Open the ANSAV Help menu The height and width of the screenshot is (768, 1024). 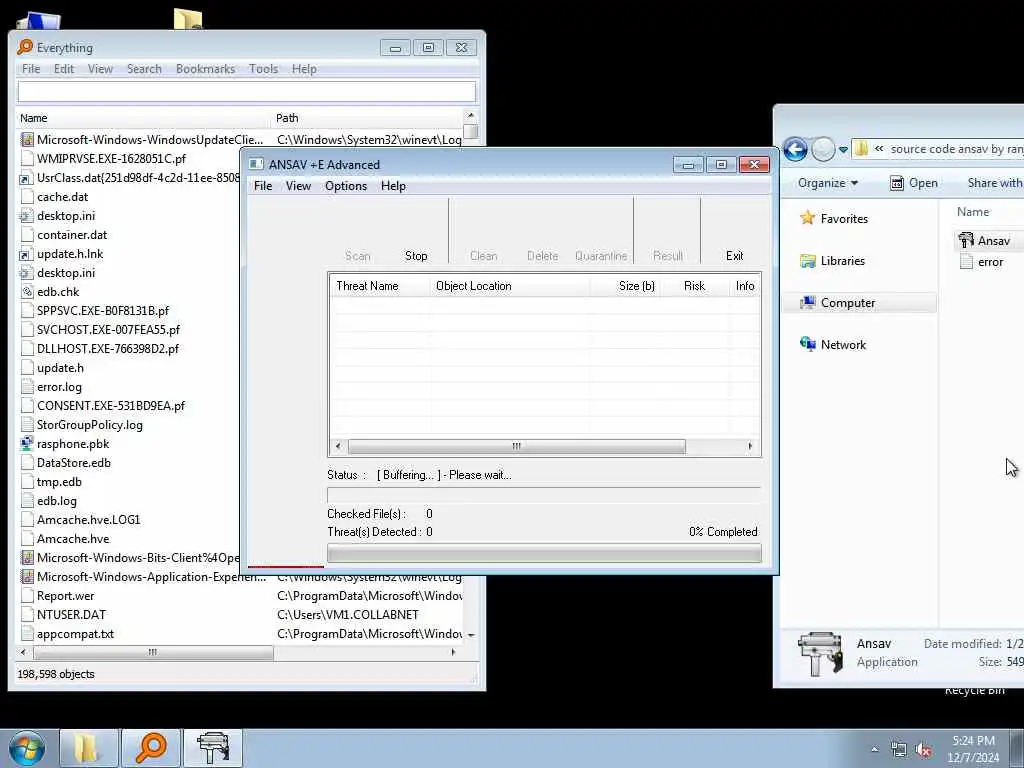coord(393,185)
